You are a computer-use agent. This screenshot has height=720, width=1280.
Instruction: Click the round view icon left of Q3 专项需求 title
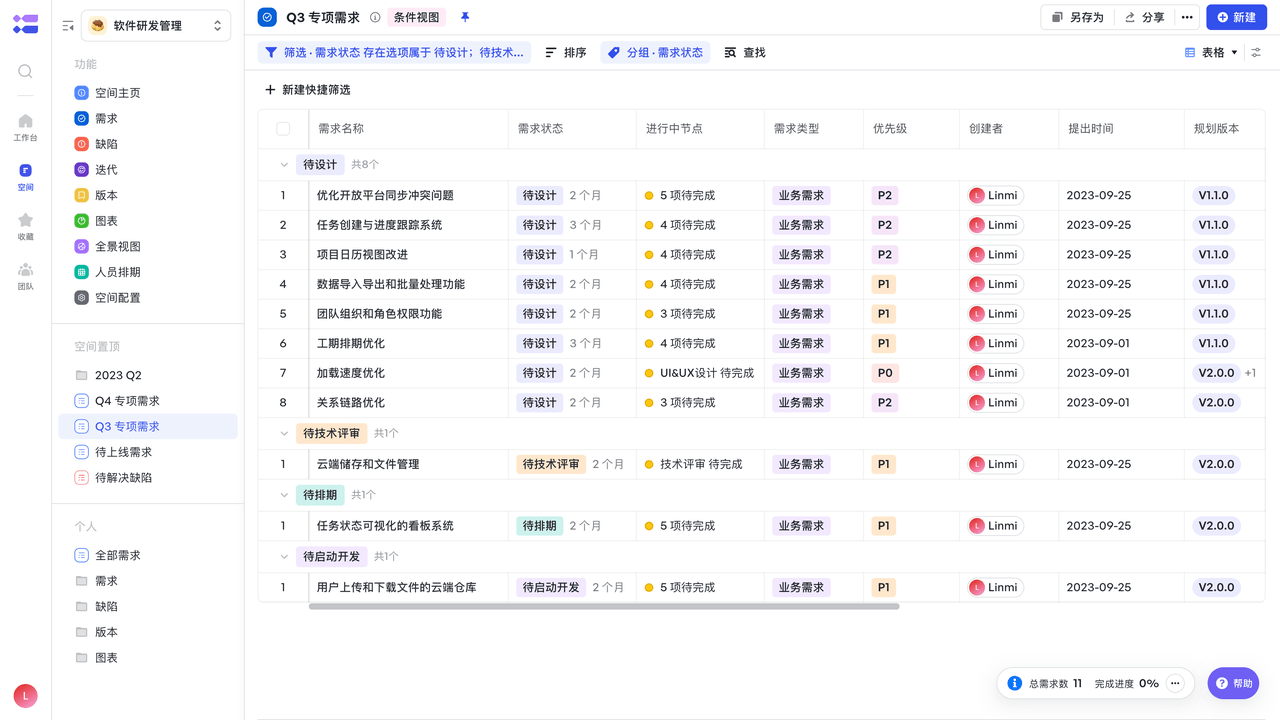267,17
